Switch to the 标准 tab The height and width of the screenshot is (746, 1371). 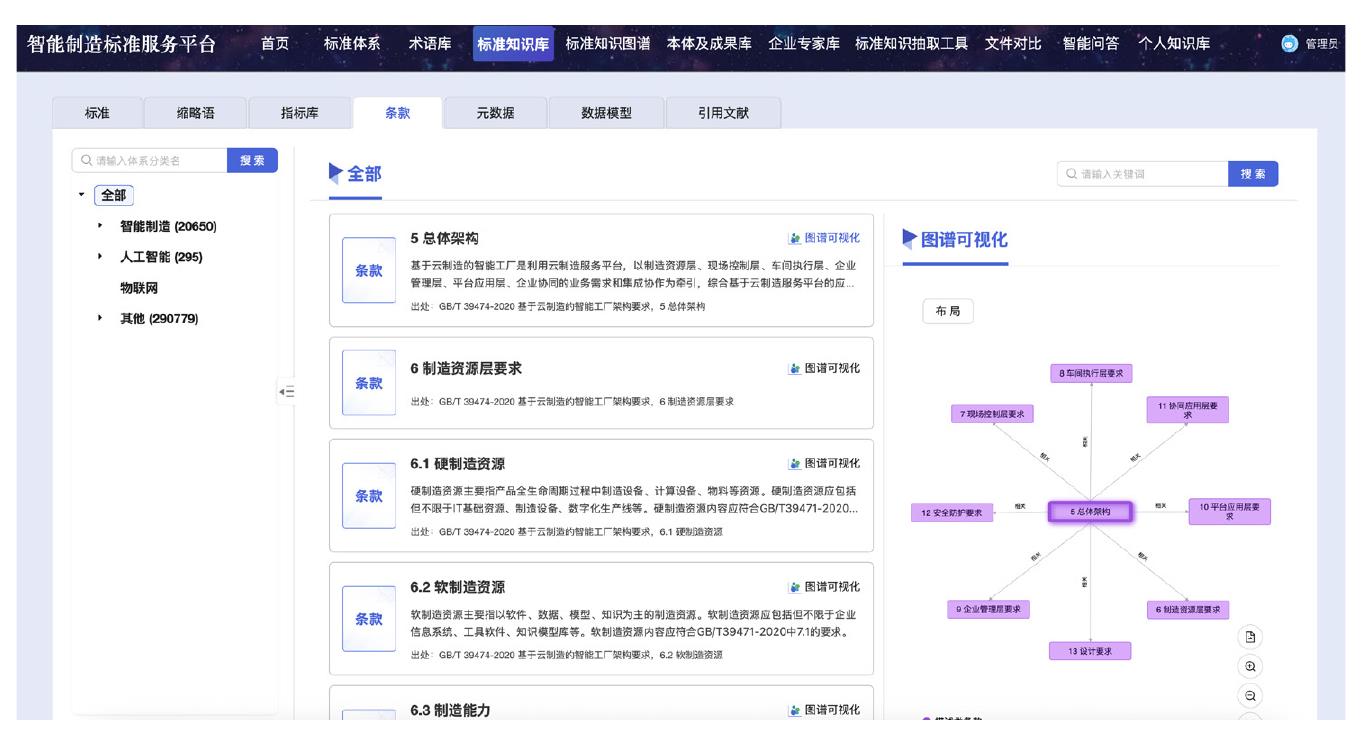click(98, 113)
